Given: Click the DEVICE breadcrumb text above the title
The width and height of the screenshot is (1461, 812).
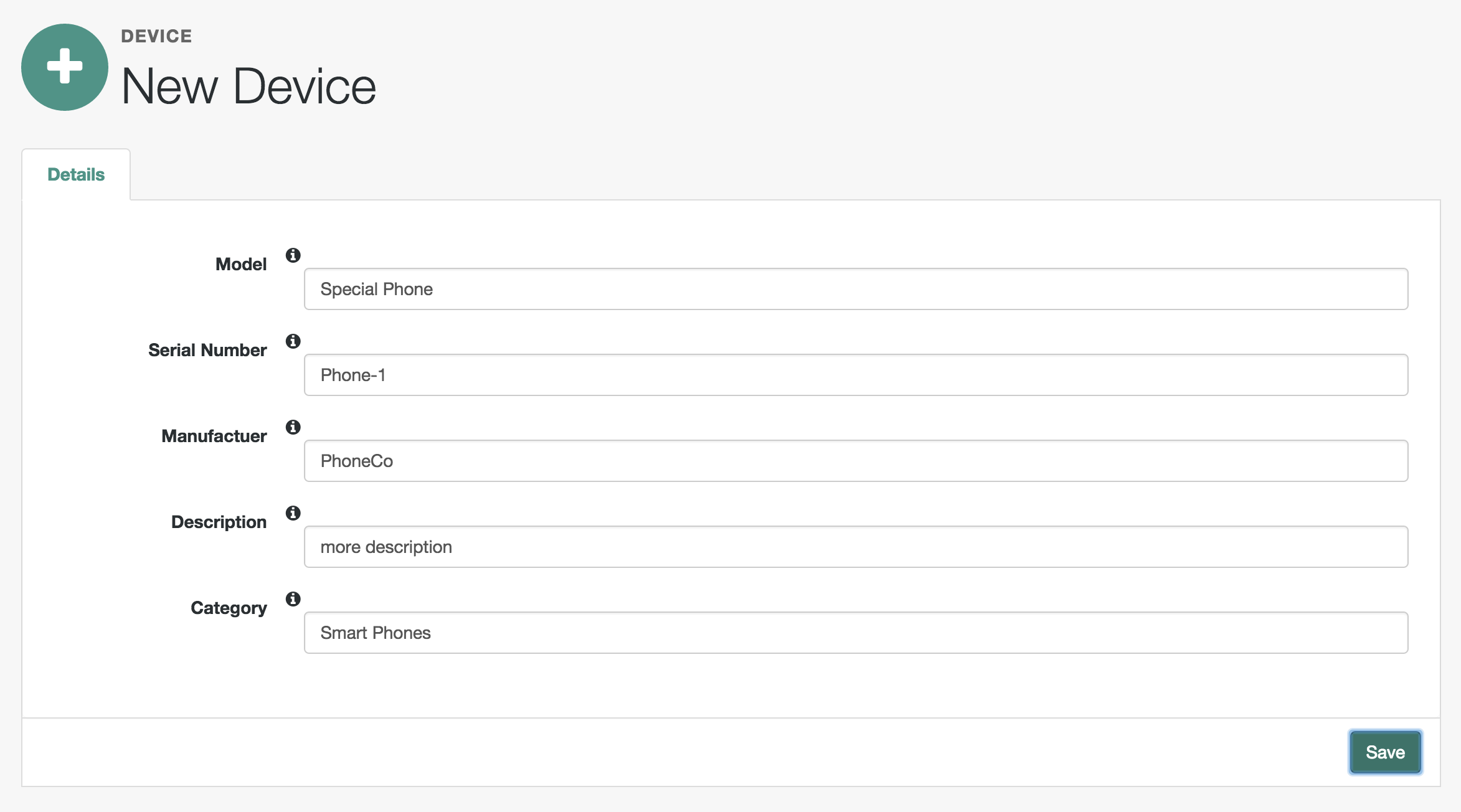Looking at the screenshot, I should click(x=156, y=36).
